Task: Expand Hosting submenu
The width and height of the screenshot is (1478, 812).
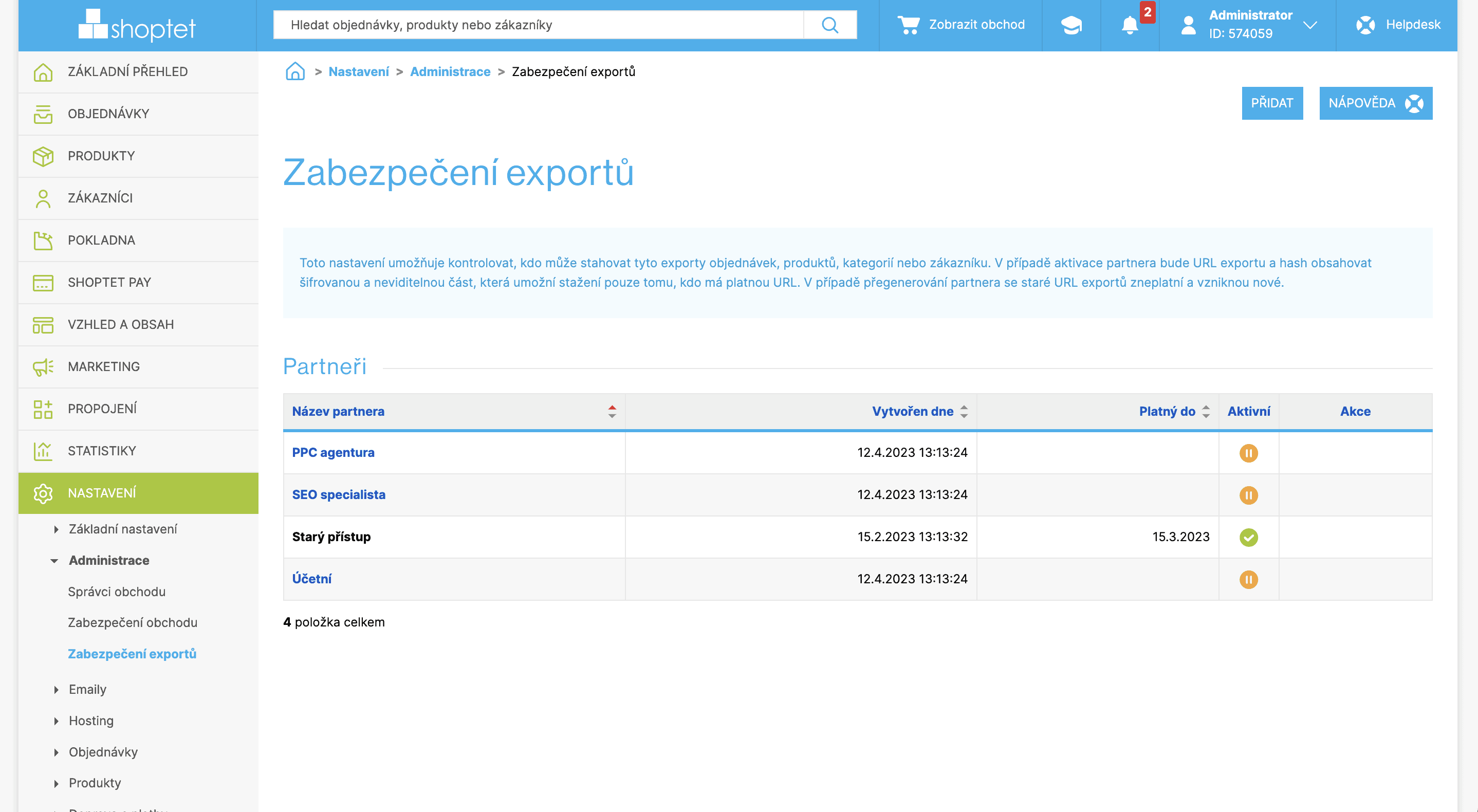Action: (56, 721)
